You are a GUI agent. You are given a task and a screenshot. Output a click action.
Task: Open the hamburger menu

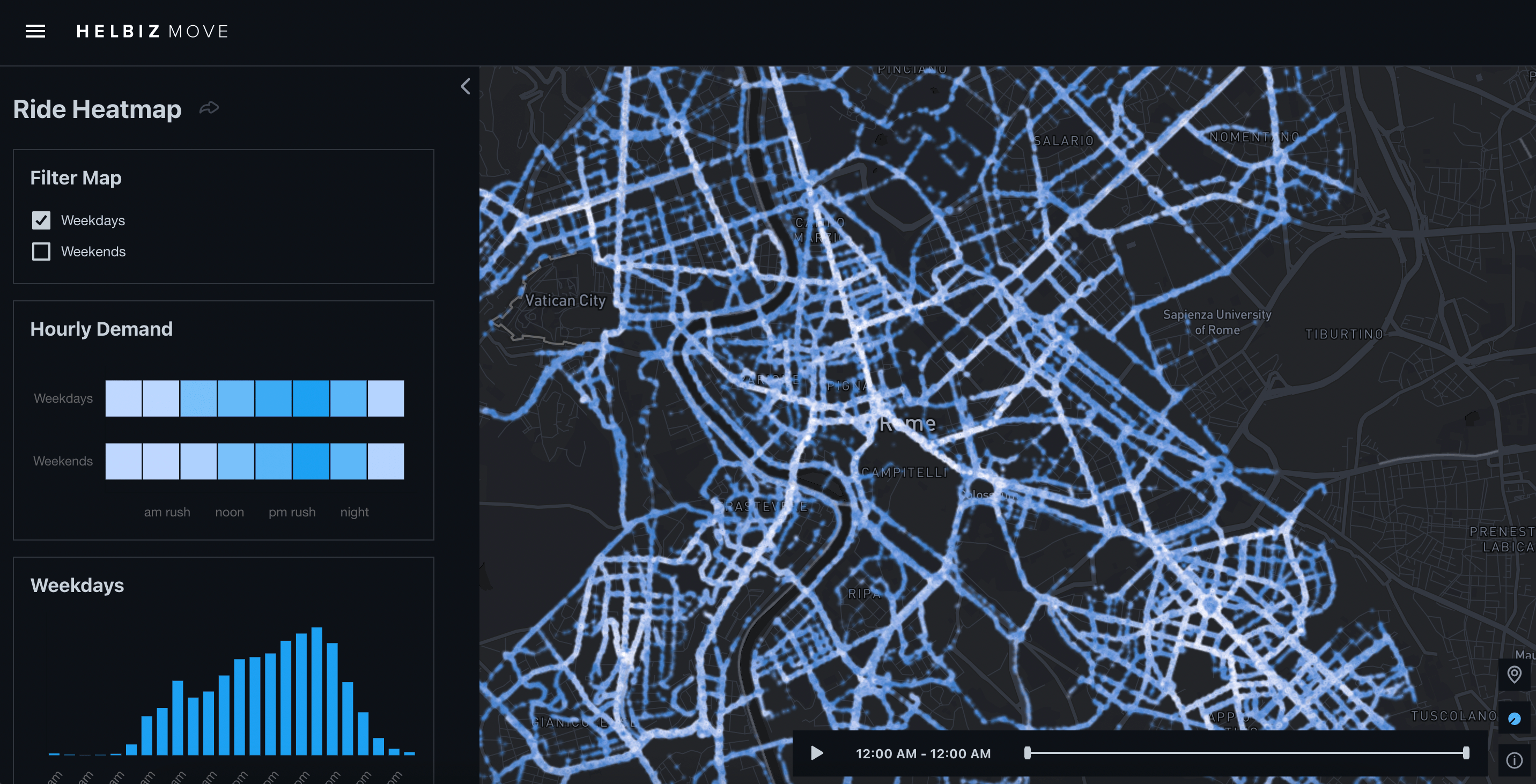point(35,31)
